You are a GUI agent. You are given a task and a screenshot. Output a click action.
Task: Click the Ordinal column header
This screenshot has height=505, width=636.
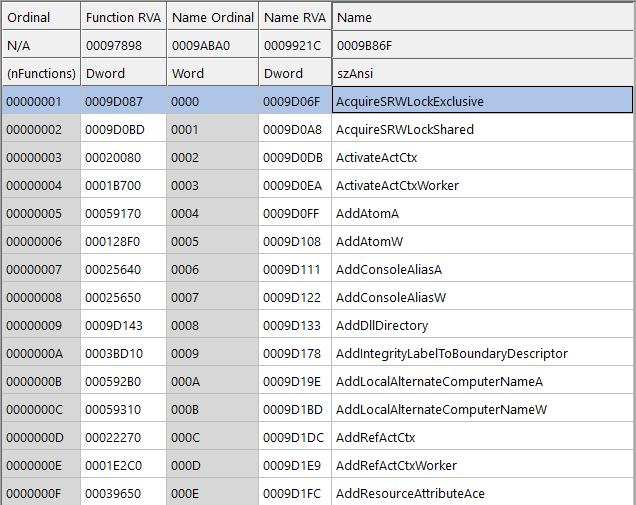point(41,17)
